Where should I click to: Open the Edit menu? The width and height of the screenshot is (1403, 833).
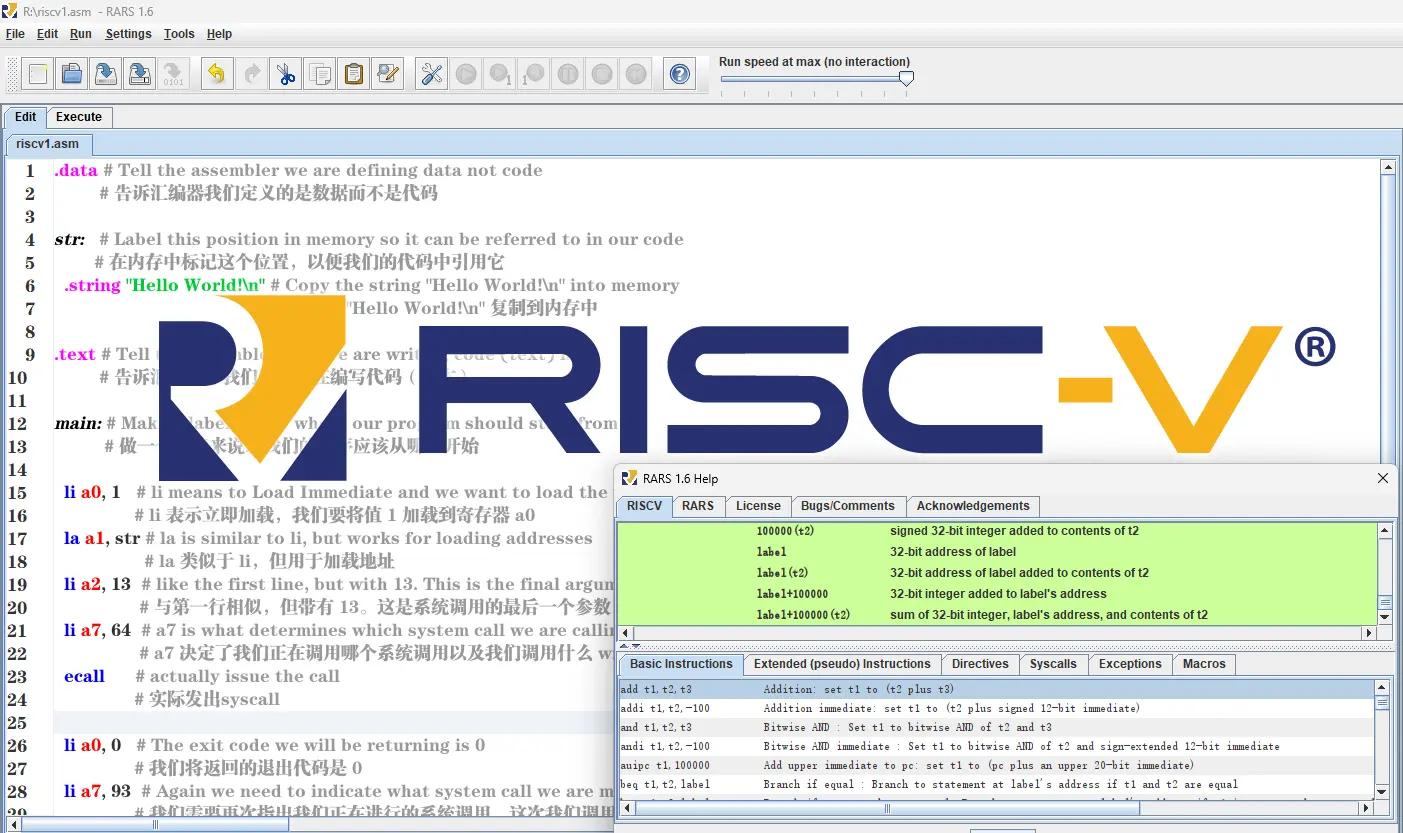point(48,34)
